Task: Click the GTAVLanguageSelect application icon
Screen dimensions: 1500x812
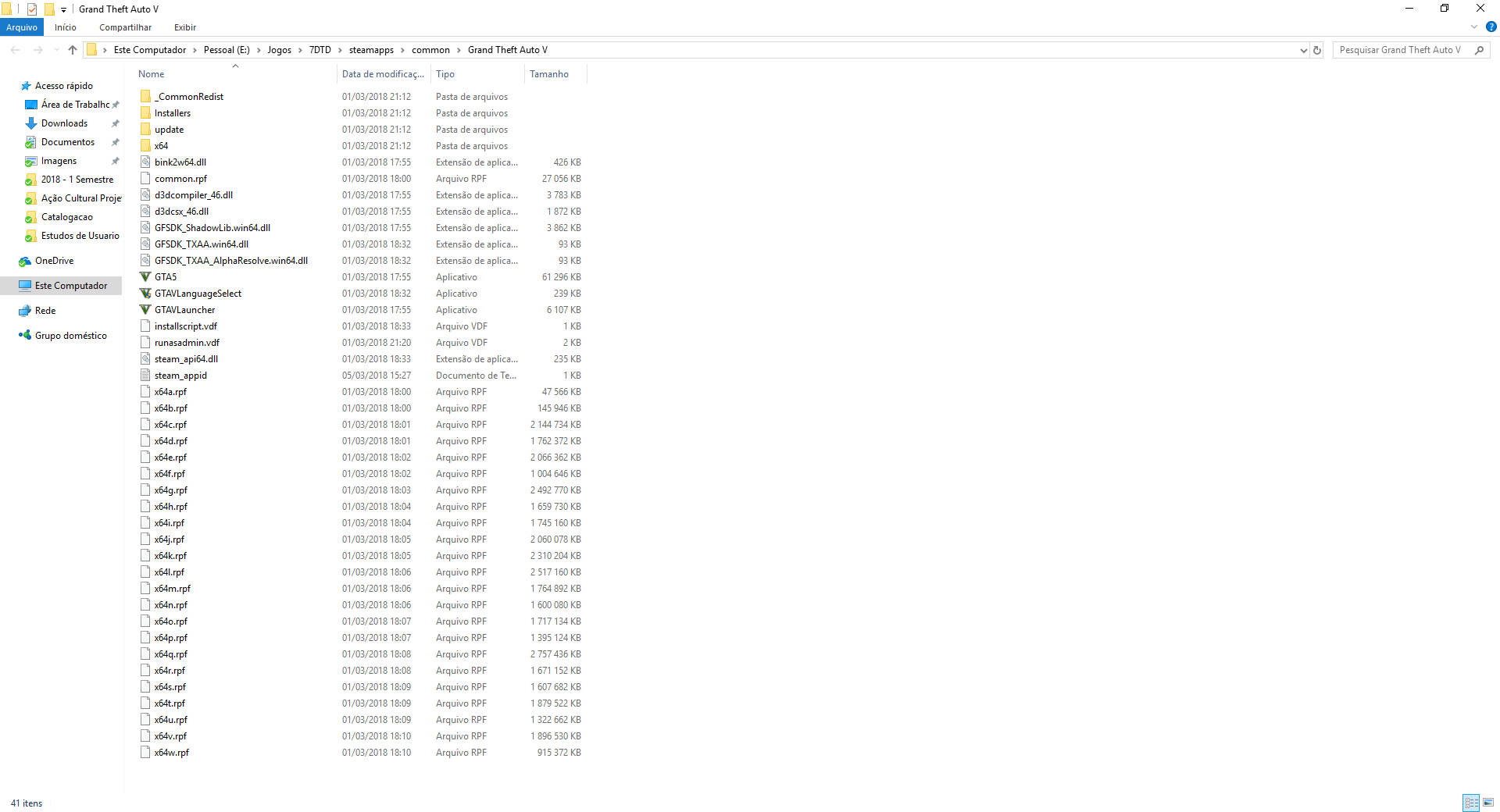Action: coord(145,294)
